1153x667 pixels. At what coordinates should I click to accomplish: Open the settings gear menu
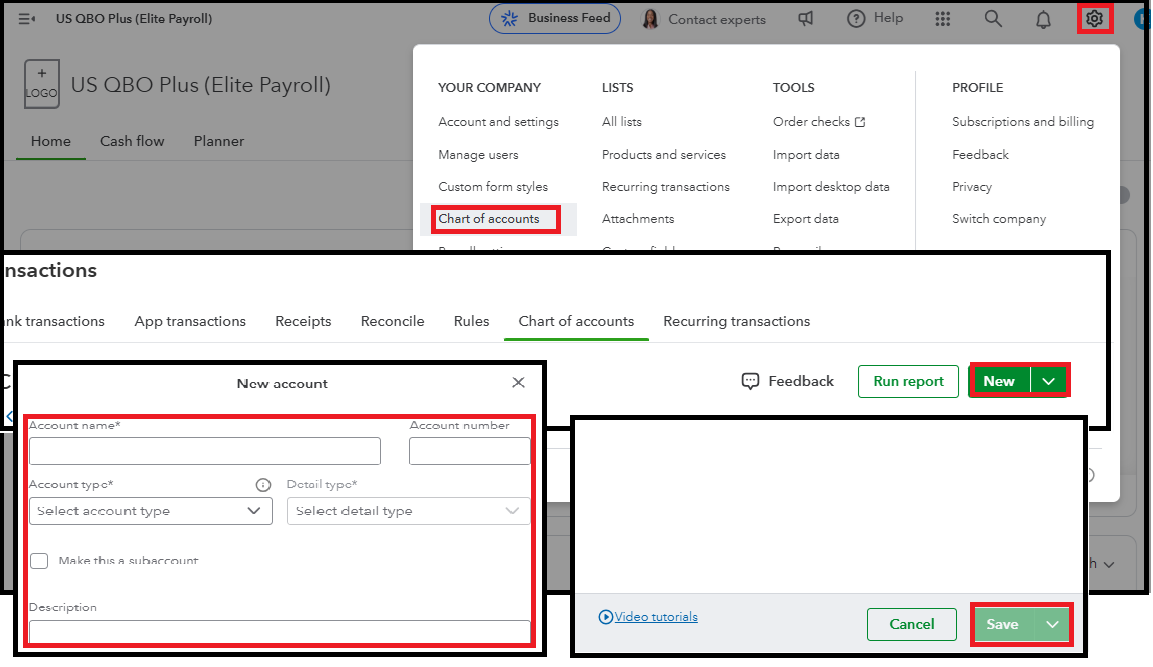point(1094,18)
